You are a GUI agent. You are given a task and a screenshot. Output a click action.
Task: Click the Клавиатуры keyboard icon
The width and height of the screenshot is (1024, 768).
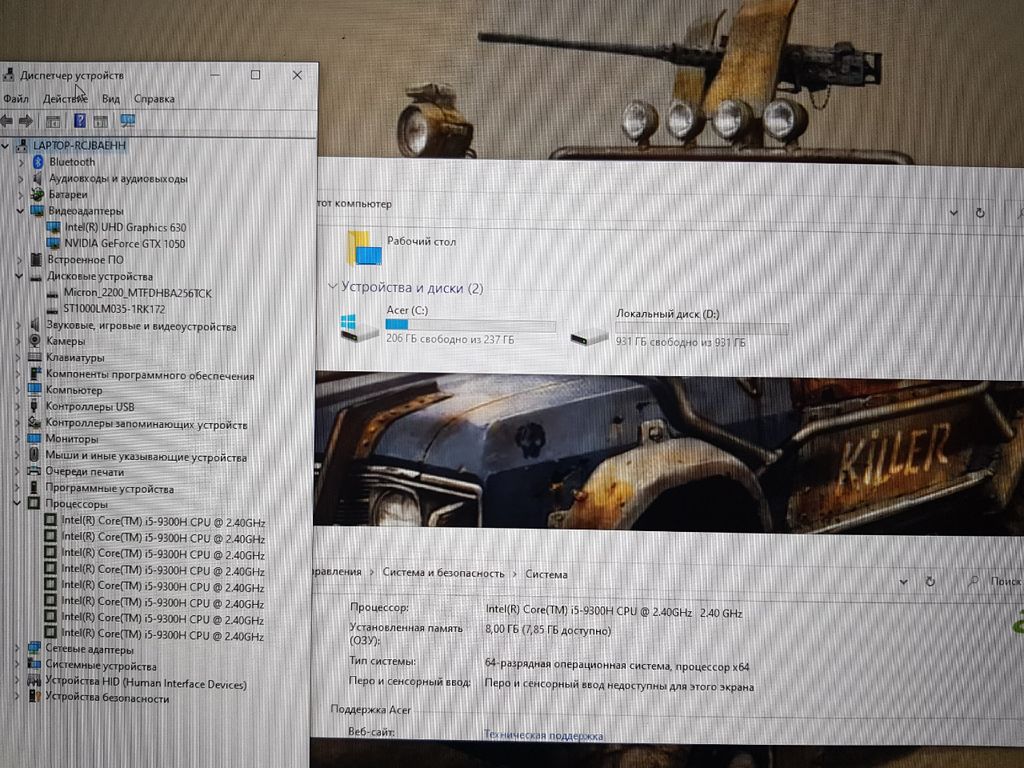[x=35, y=357]
